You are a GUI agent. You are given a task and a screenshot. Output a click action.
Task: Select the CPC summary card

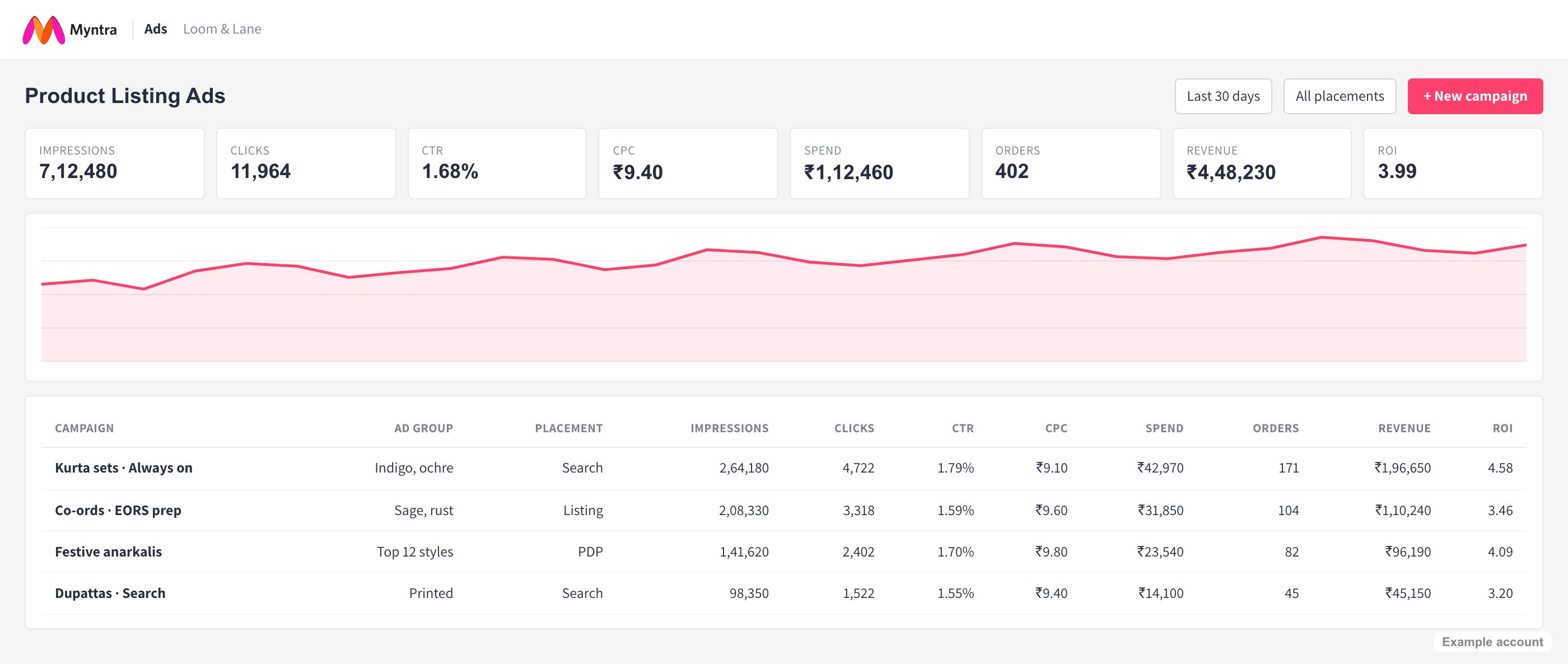click(x=688, y=163)
